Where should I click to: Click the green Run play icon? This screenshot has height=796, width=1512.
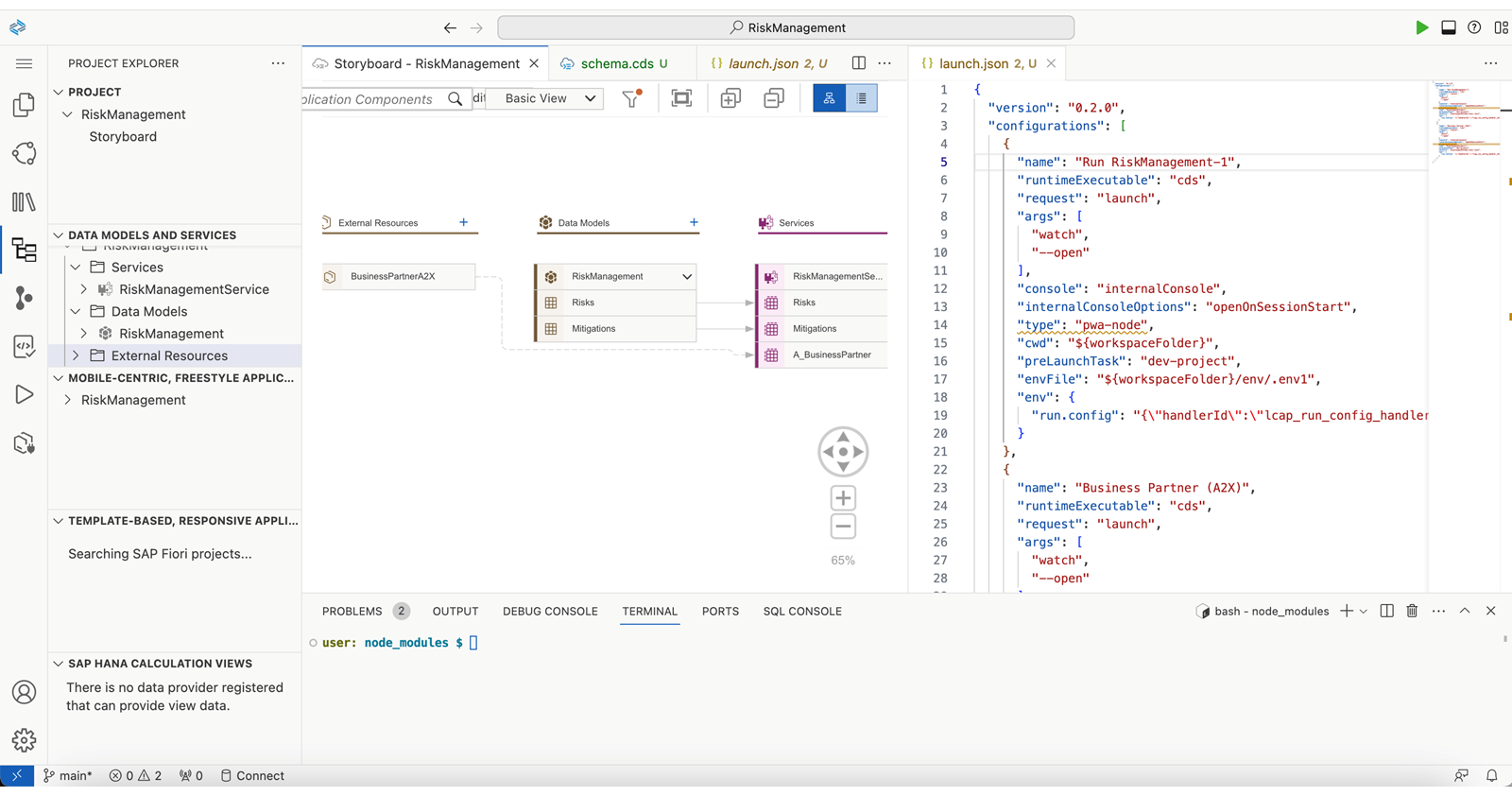click(x=1421, y=27)
